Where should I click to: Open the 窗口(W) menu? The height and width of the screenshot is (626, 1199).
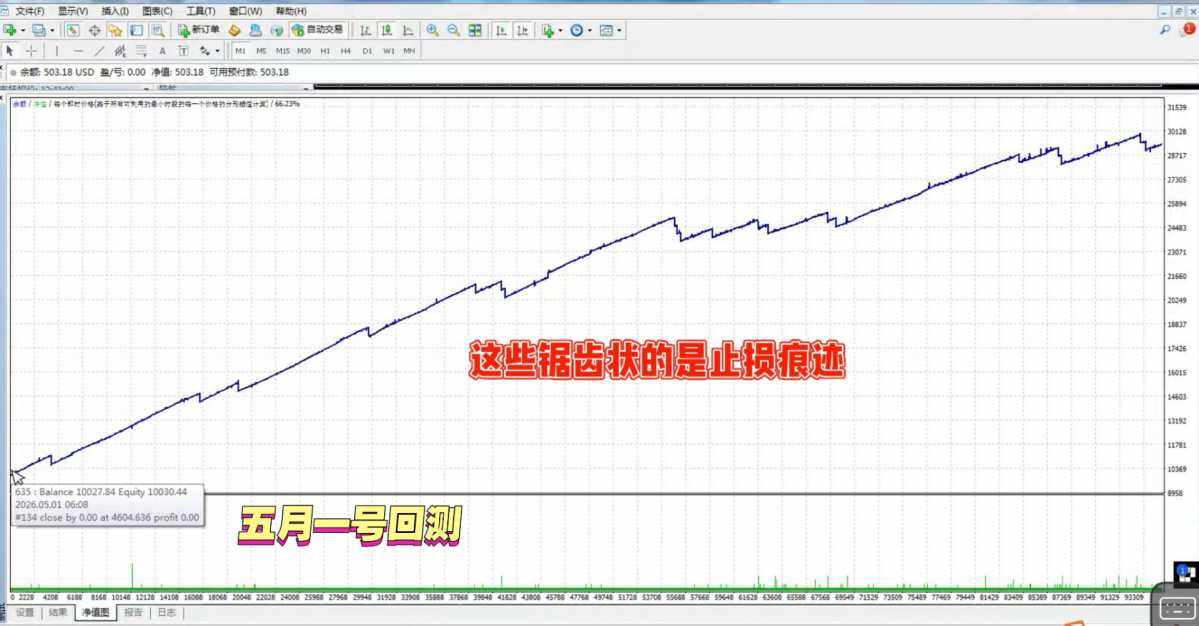245,11
